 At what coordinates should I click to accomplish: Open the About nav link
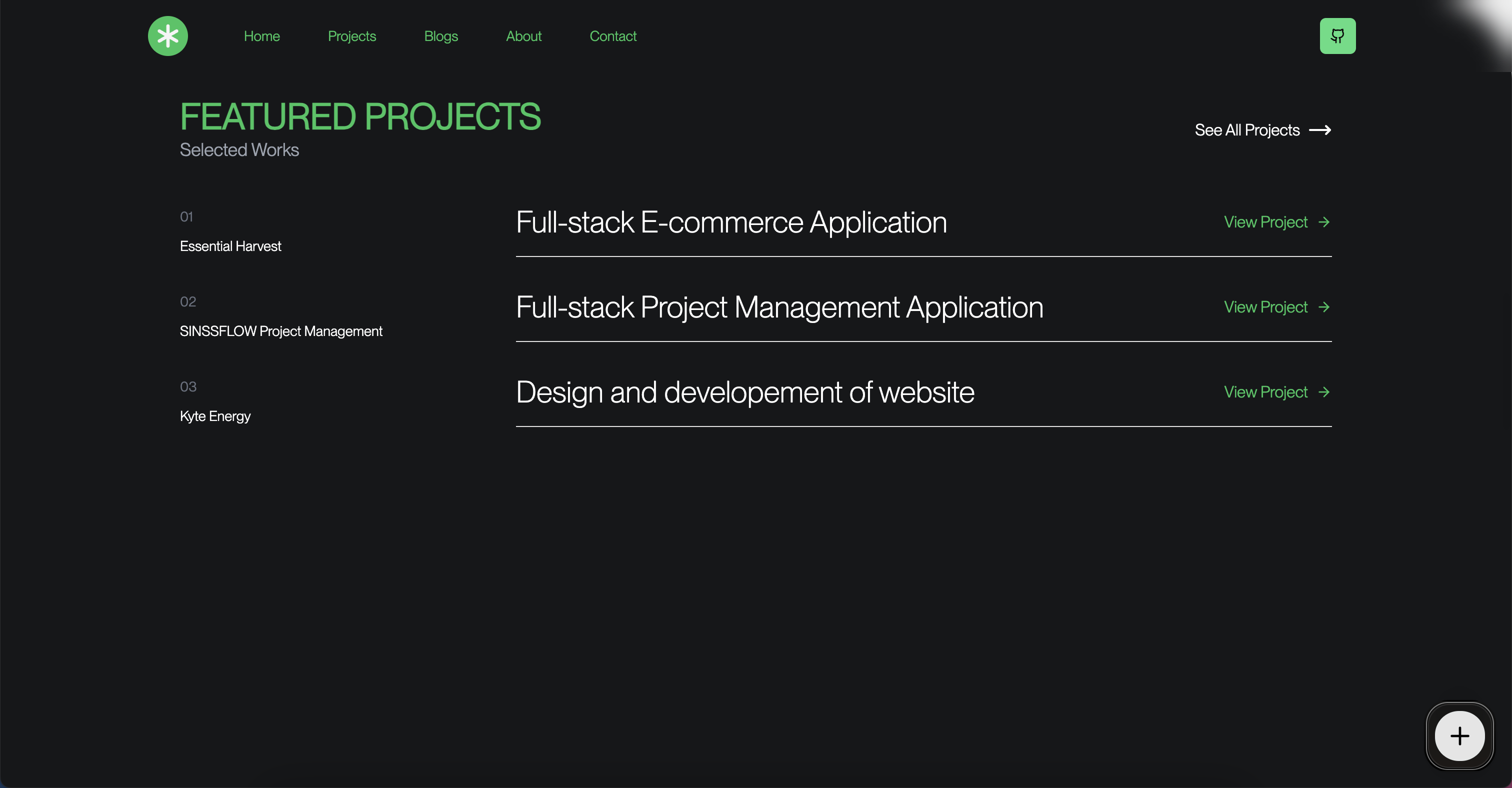[523, 36]
